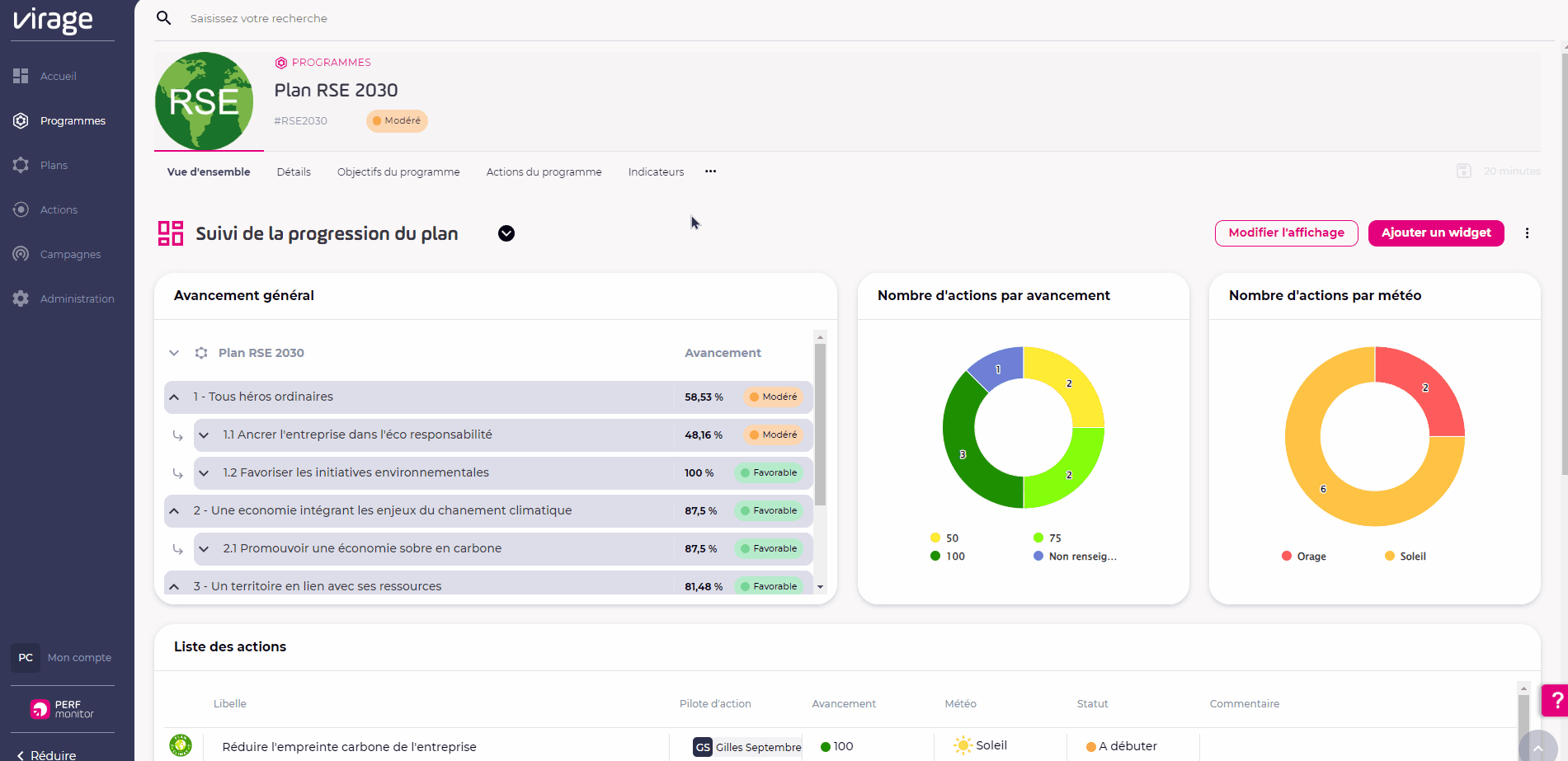Image resolution: width=1568 pixels, height=761 pixels.
Task: Click the pink help question mark
Action: 1556,701
